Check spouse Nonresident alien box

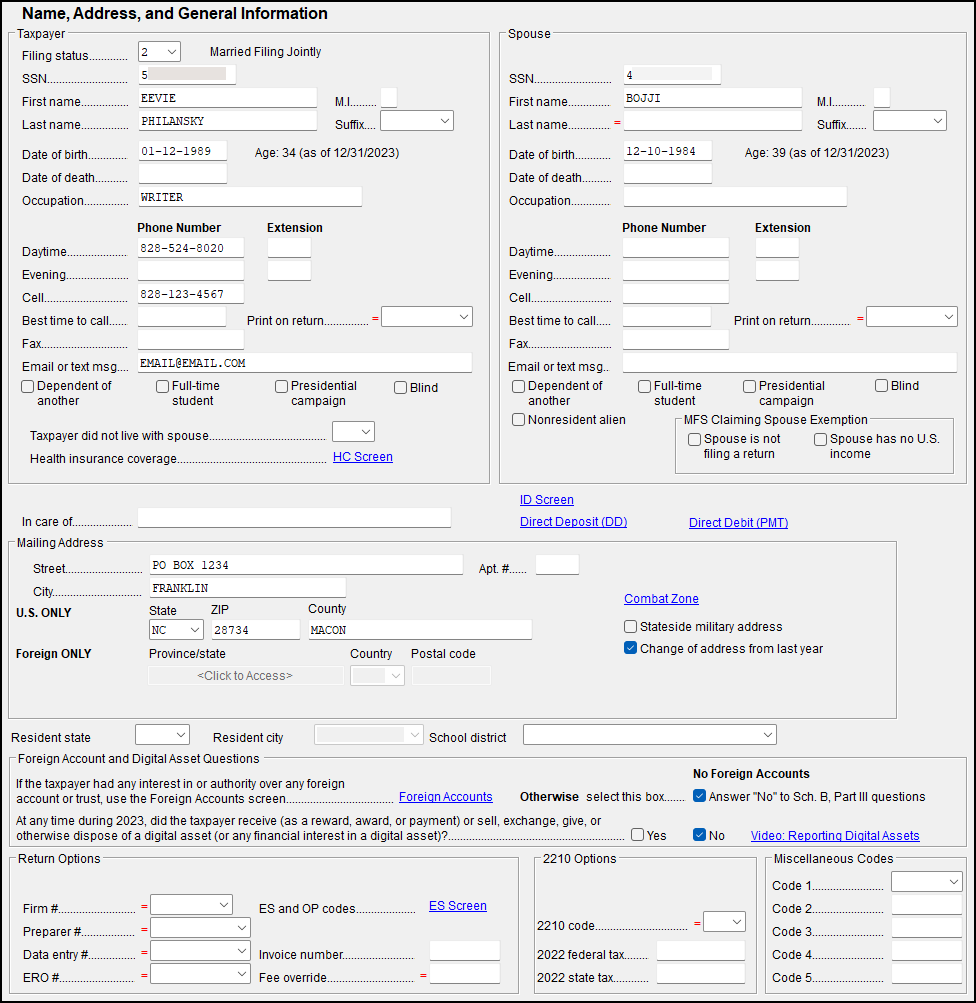tap(519, 420)
